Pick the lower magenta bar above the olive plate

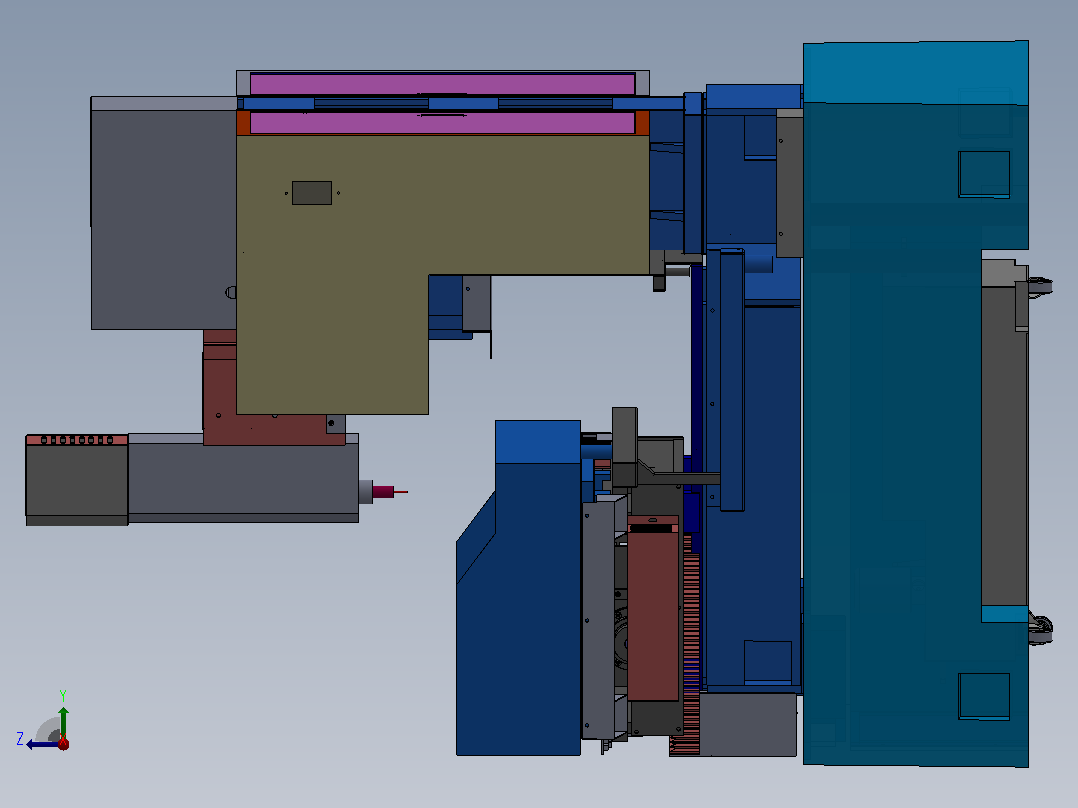pyautogui.click(x=442, y=123)
